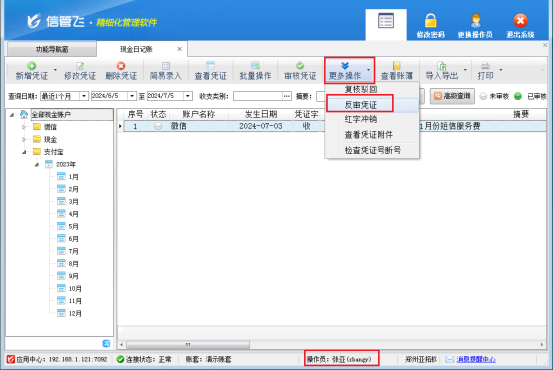Viewport: 553px width, 370px height.
Task: Open the 批量操作 batch operation tool
Action: pos(255,71)
